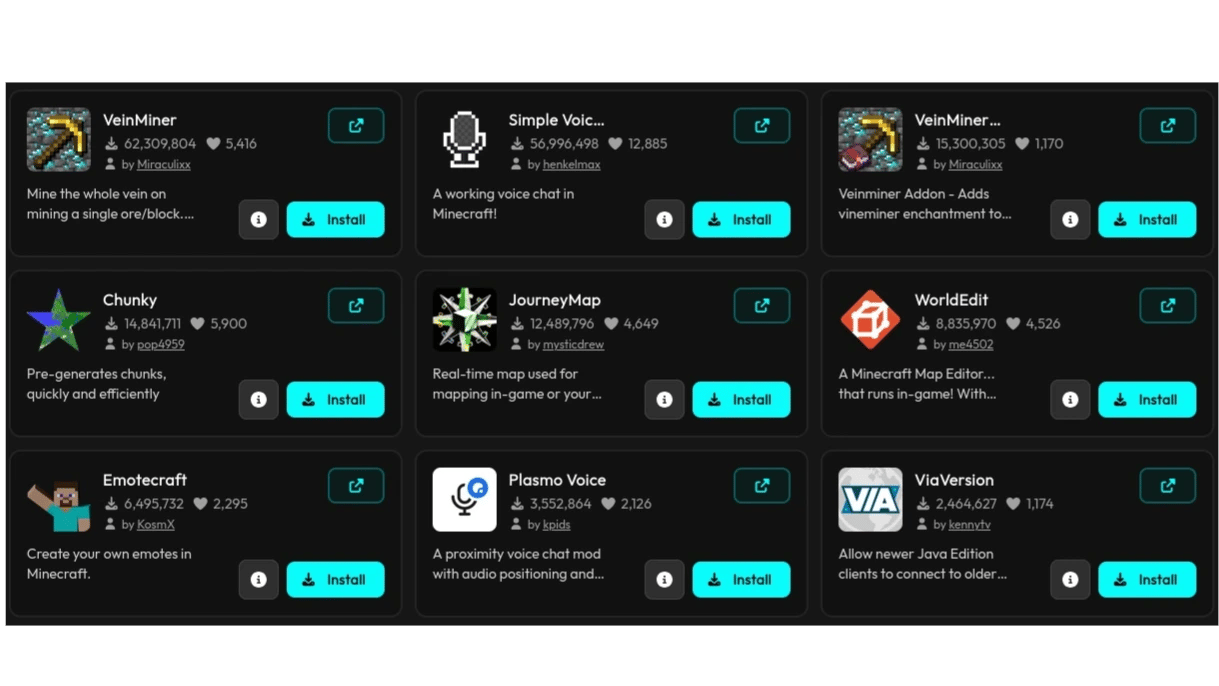Click the ViaVersion VIA logo thumbnail
The height and width of the screenshot is (686, 1219).
pos(871,500)
